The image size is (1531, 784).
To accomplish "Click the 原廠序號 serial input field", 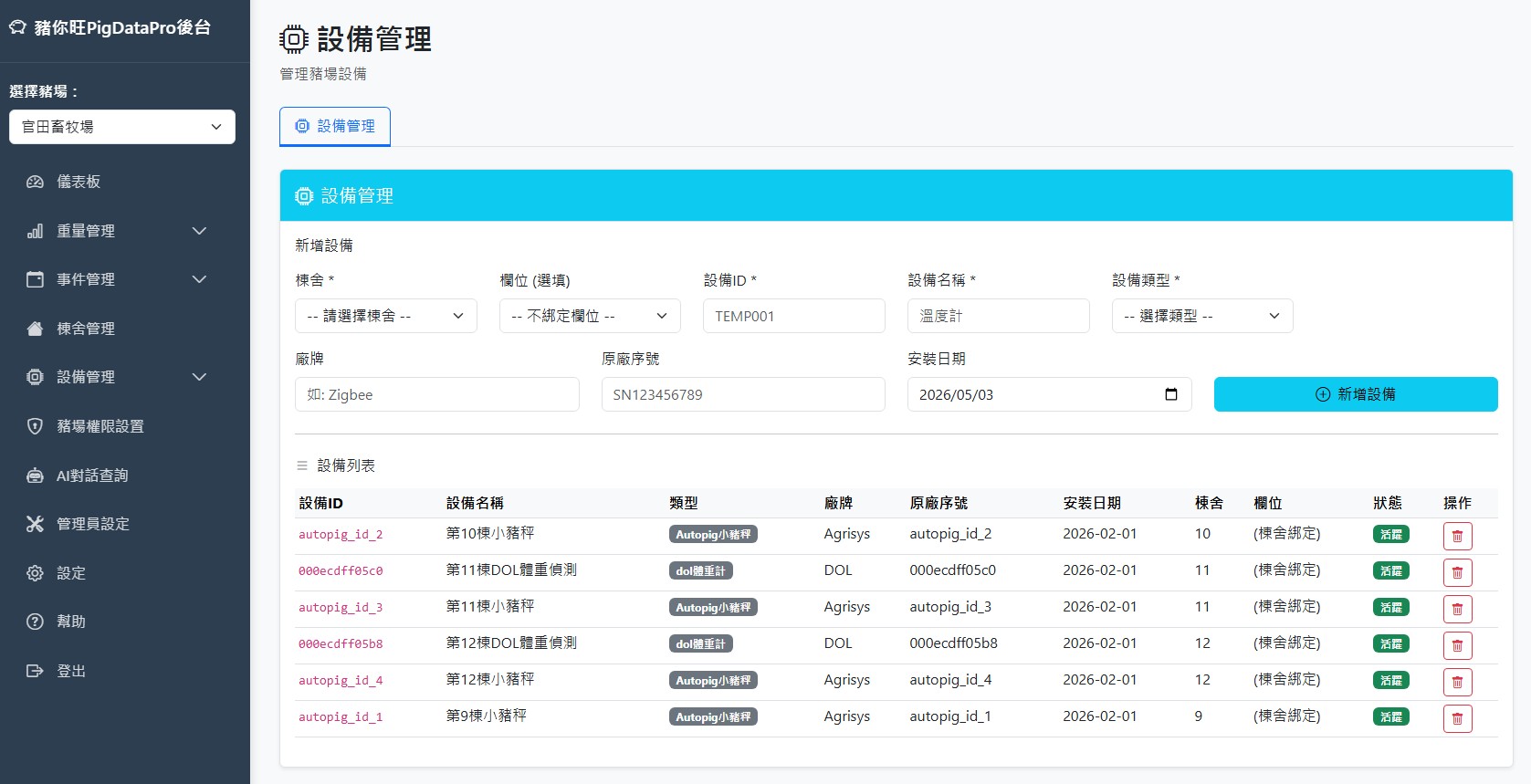I will (x=743, y=394).
